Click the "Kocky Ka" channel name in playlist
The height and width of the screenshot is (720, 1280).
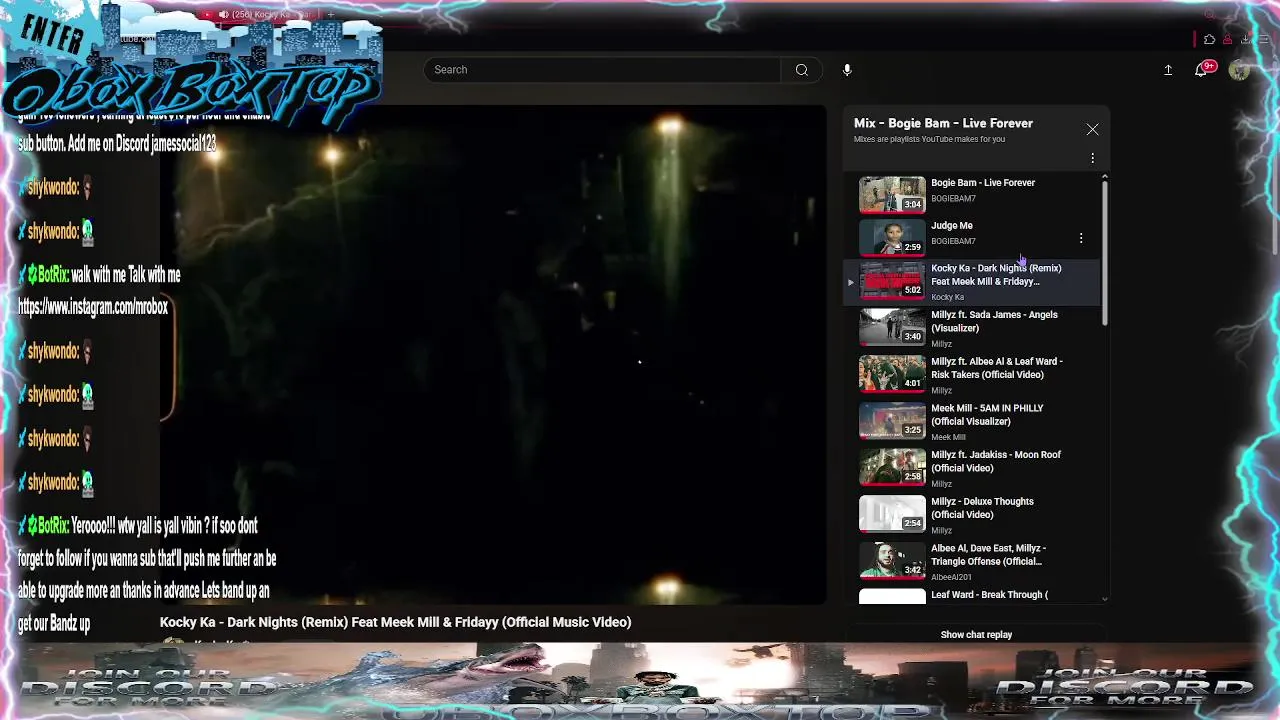point(947,297)
